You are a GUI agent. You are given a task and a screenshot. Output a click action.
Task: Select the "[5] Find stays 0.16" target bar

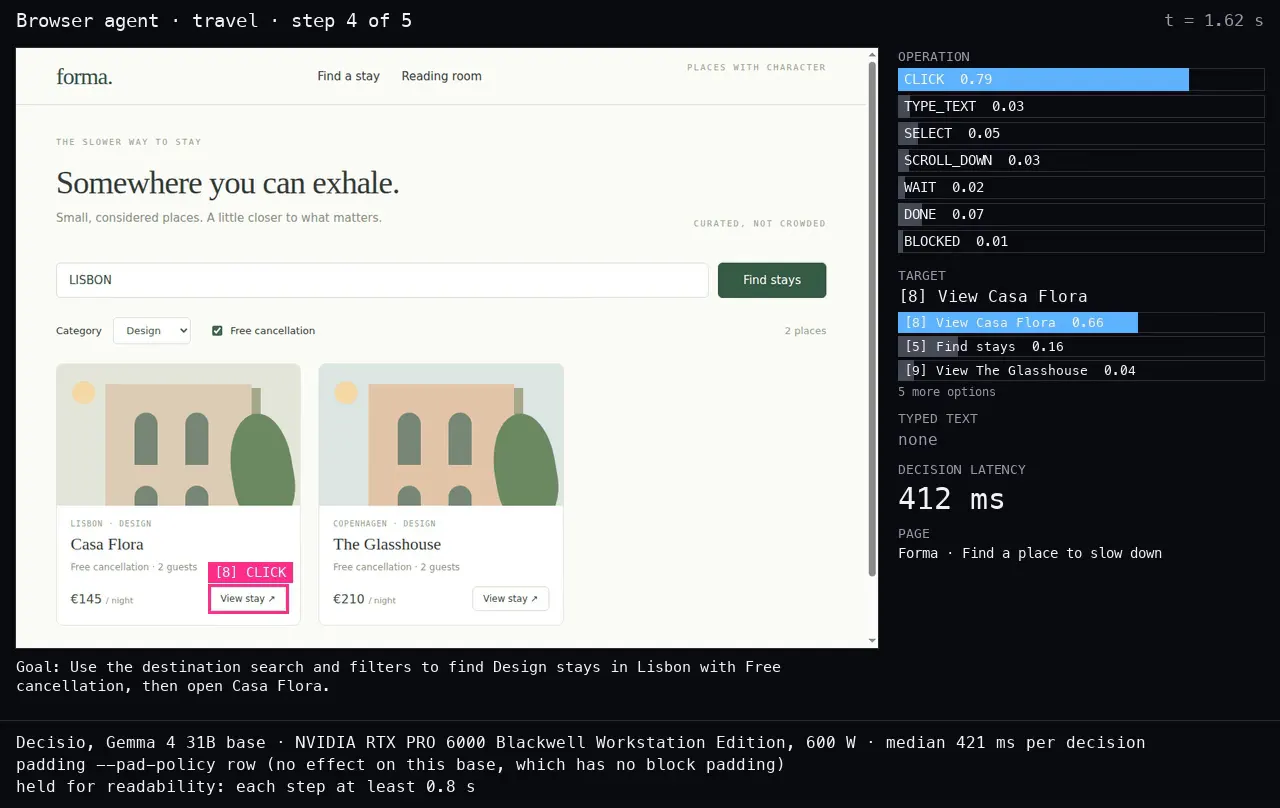coord(1081,346)
